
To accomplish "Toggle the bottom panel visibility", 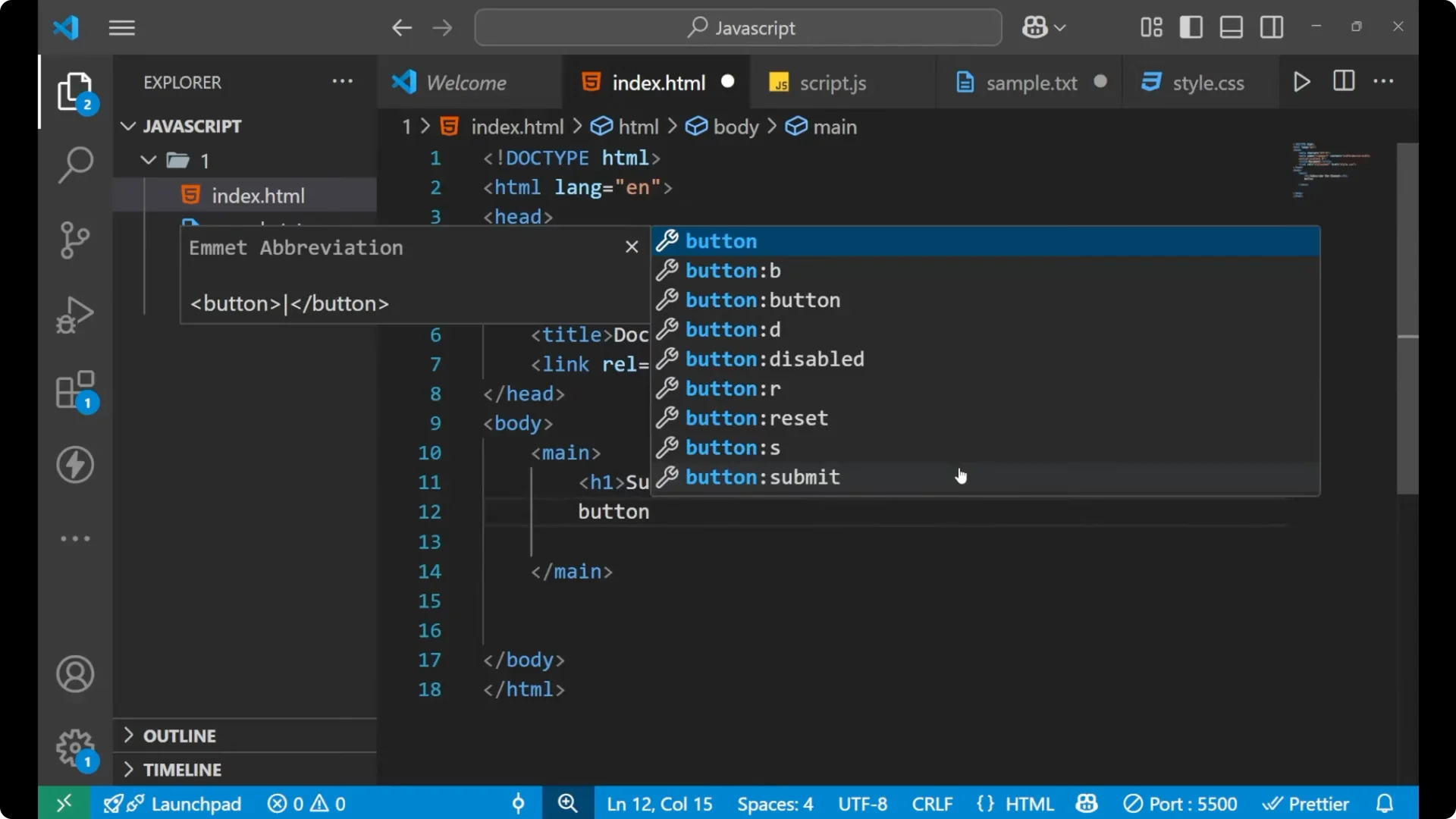I will click(1231, 27).
